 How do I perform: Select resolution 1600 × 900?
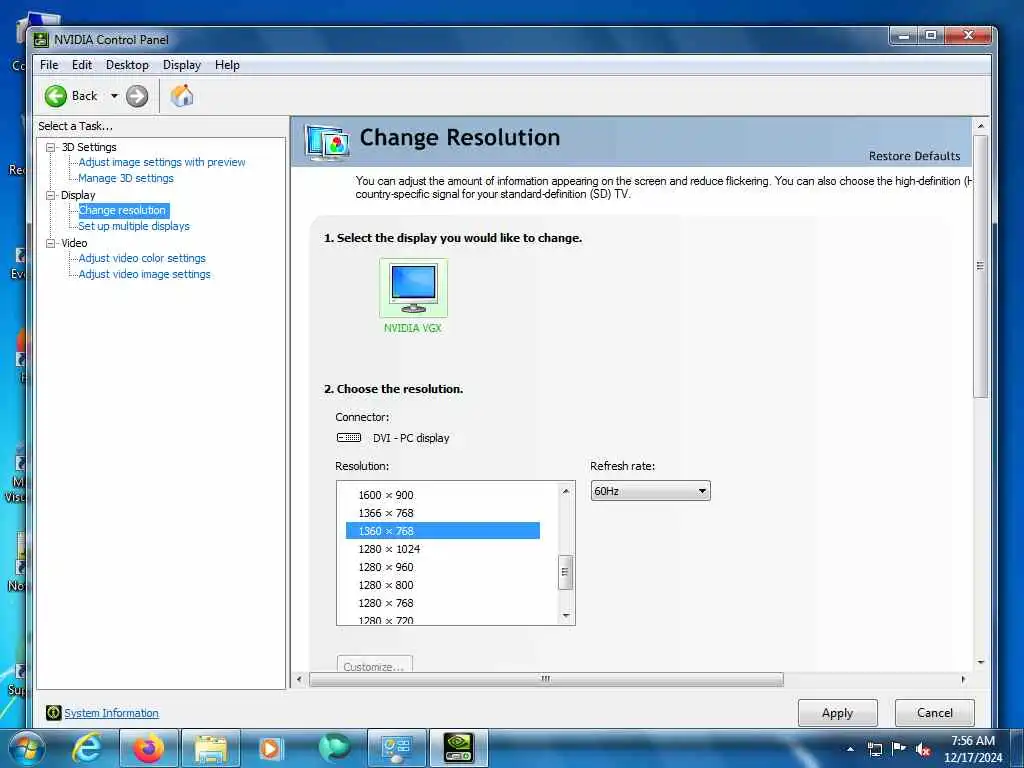pyautogui.click(x=443, y=495)
